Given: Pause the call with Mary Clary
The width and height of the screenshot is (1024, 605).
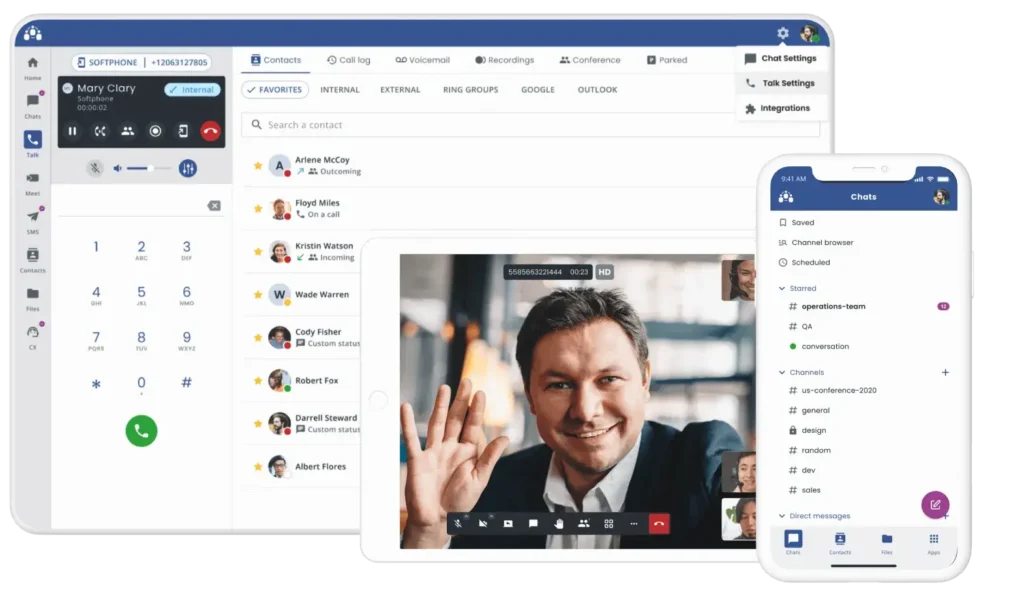Looking at the screenshot, I should [x=72, y=131].
